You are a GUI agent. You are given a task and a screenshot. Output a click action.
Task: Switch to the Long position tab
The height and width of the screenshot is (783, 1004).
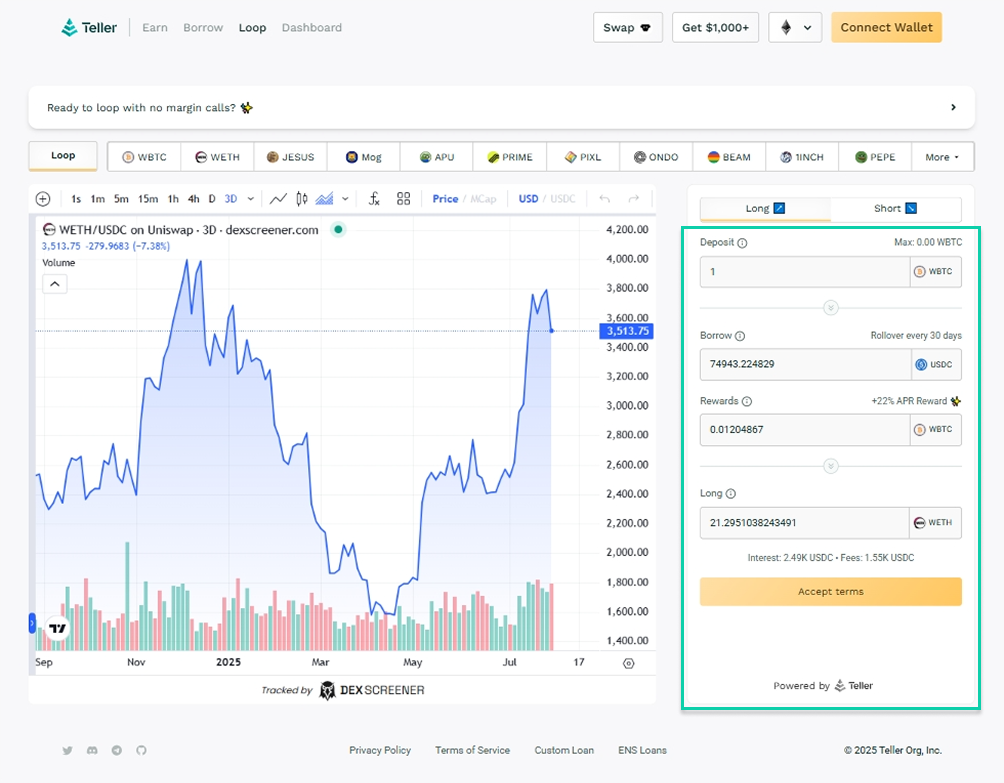click(x=765, y=209)
